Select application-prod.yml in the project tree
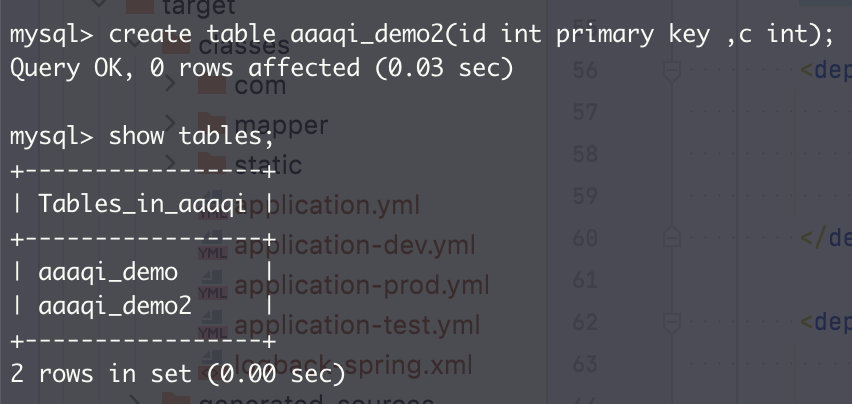 tap(362, 286)
